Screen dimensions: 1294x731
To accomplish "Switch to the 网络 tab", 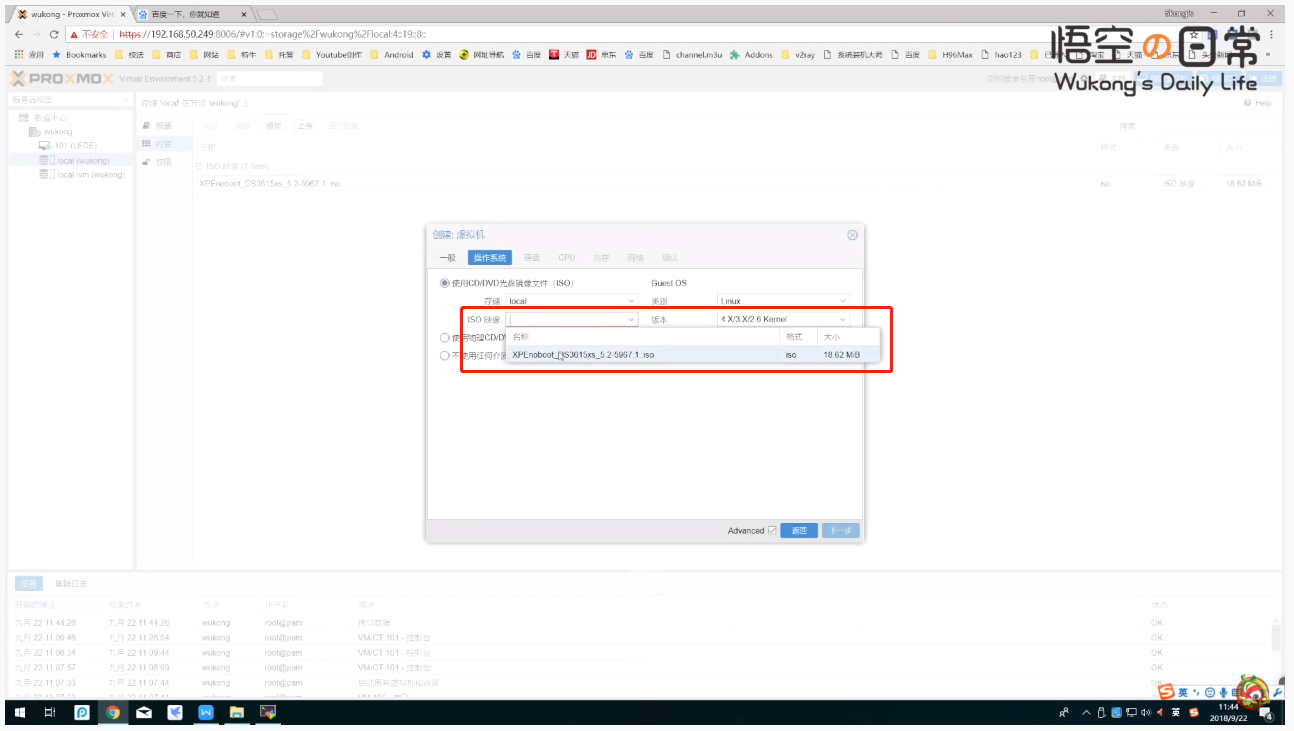I will click(635, 258).
